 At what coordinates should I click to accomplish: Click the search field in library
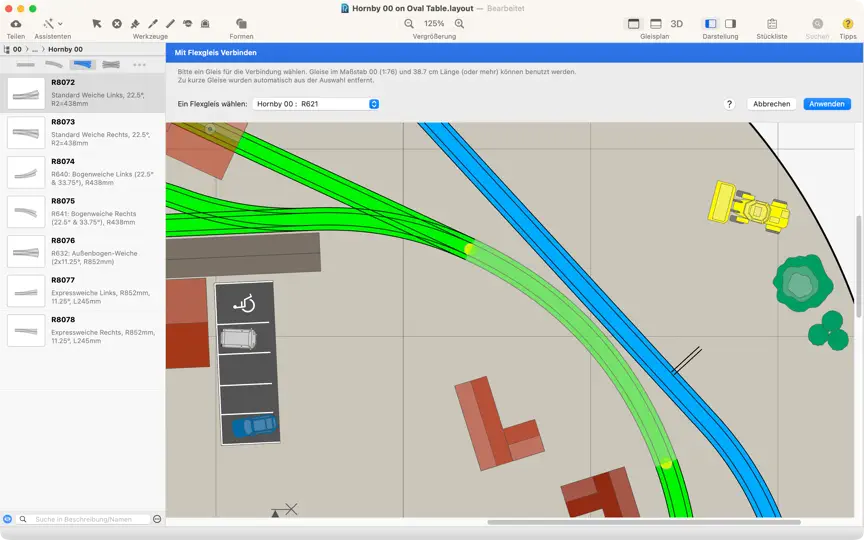pyautogui.click(x=83, y=519)
